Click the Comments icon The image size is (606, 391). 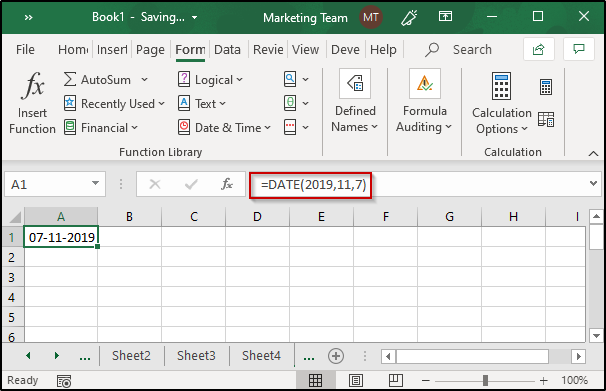[579, 49]
